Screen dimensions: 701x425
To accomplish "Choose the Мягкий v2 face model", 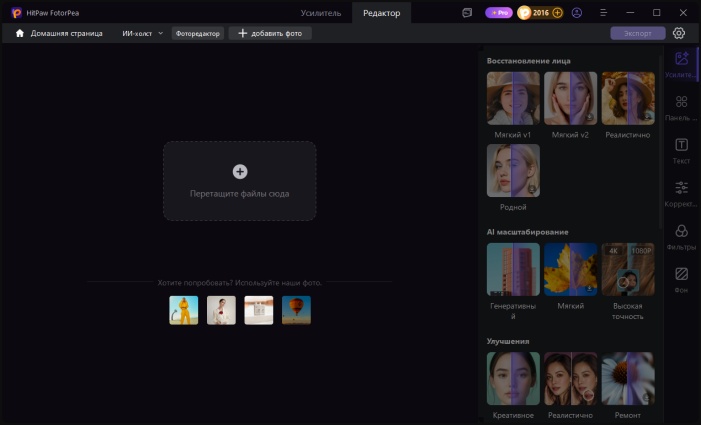I will 570,98.
